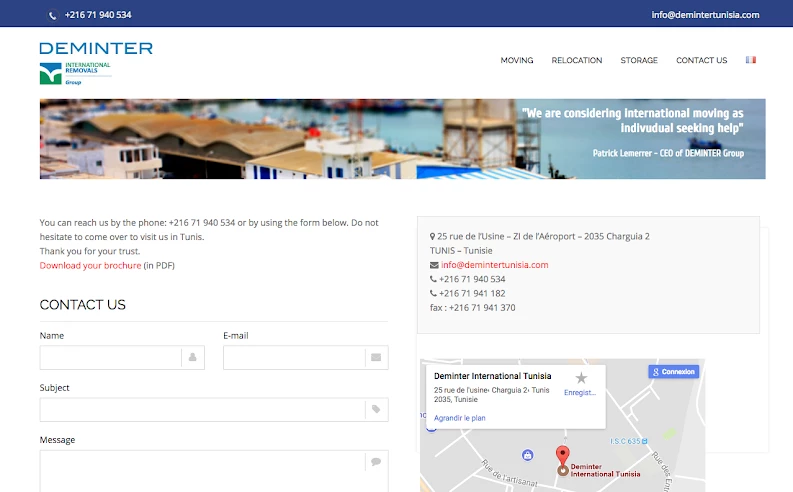This screenshot has height=492, width=793.
Task: Click the person icon in Name field
Action: tap(192, 357)
